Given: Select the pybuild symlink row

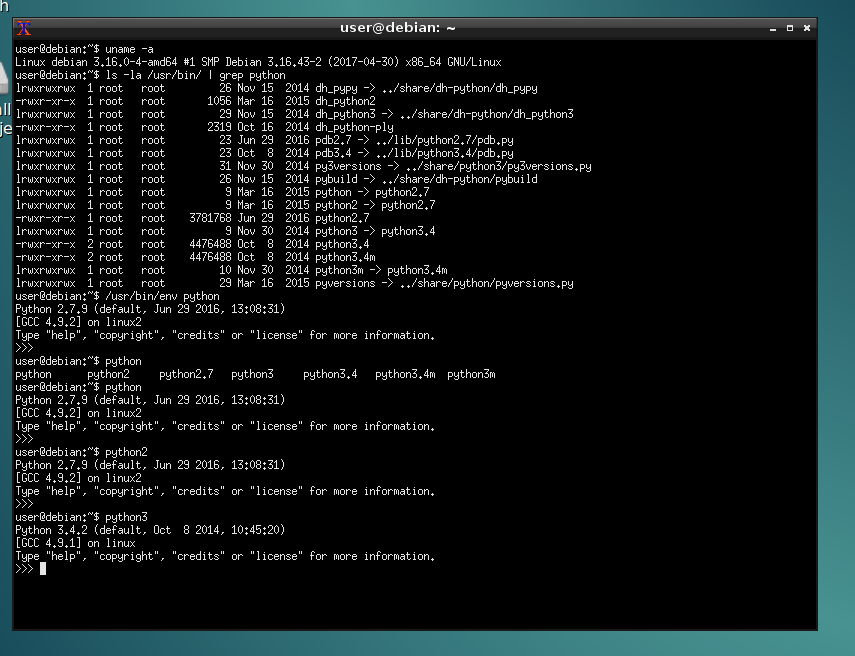Looking at the screenshot, I should [276, 179].
